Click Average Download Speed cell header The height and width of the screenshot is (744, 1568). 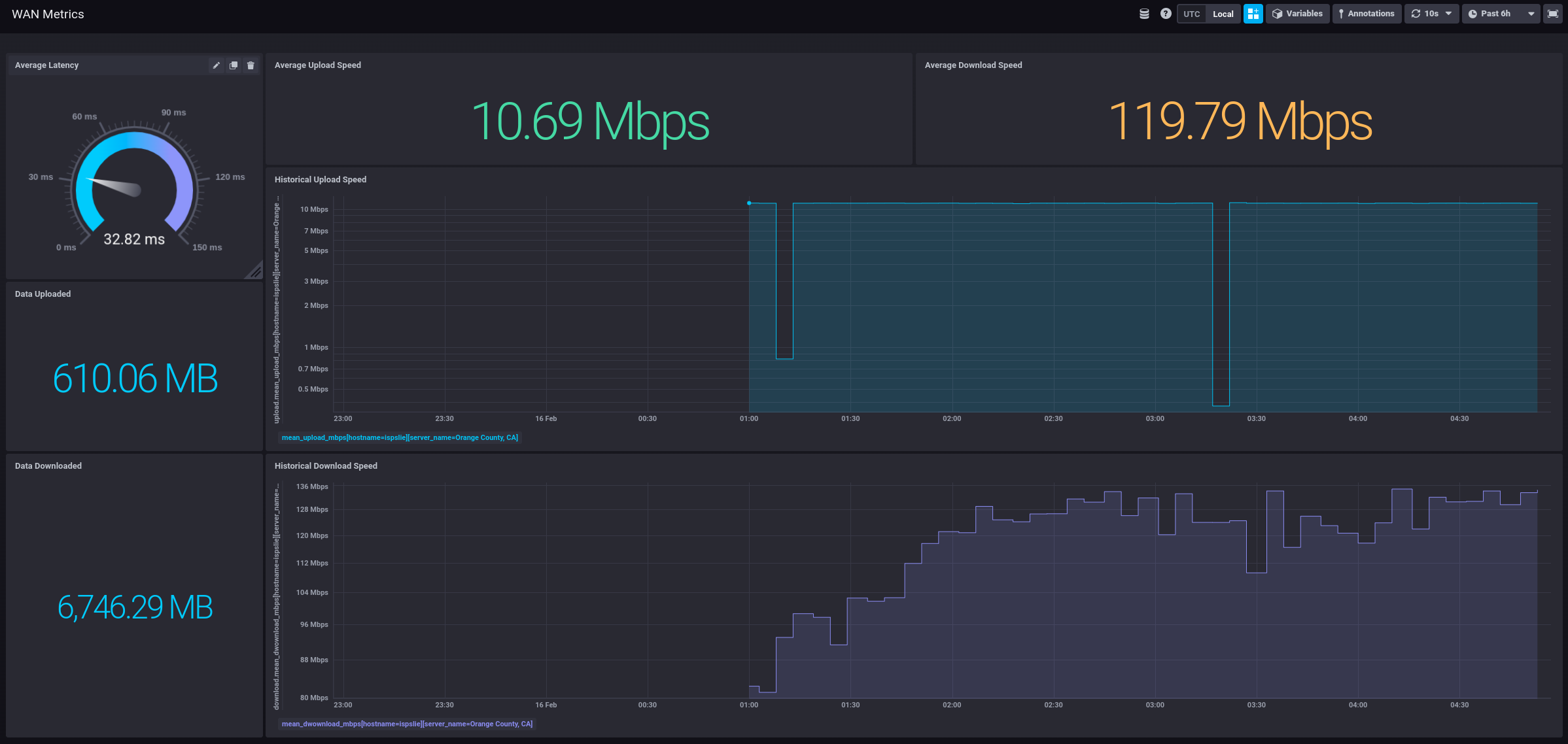pos(973,65)
